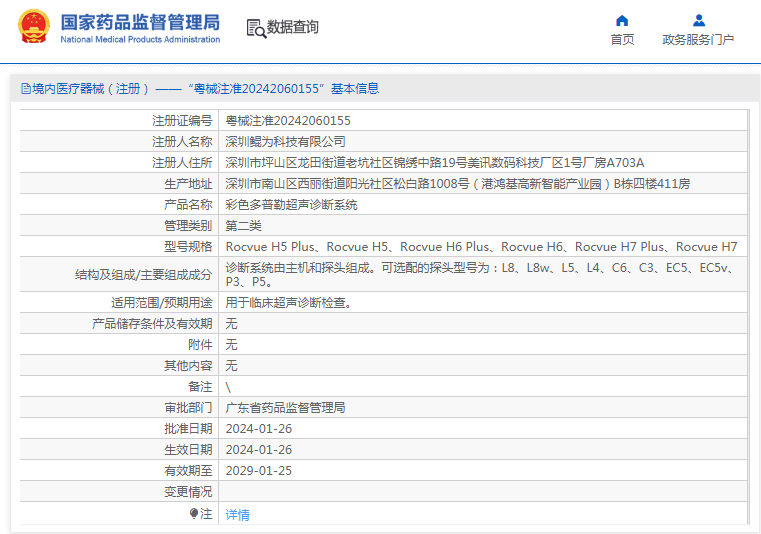Select product name 彩色多普勒超声诊断系统
Image resolution: width=761 pixels, height=534 pixels.
291,205
